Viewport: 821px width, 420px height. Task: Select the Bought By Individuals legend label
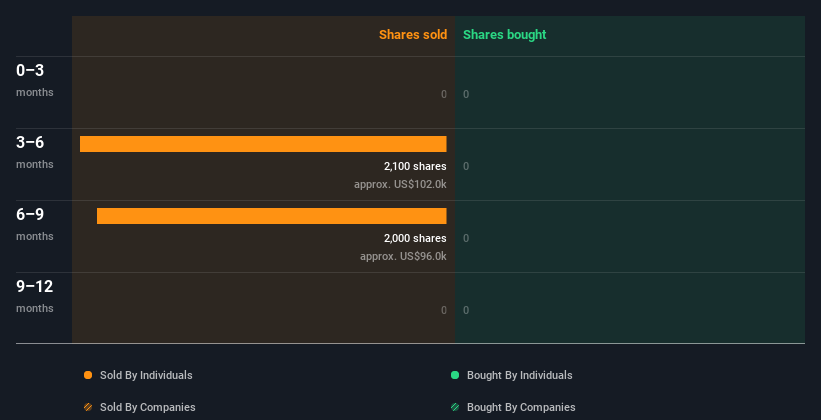tap(519, 375)
